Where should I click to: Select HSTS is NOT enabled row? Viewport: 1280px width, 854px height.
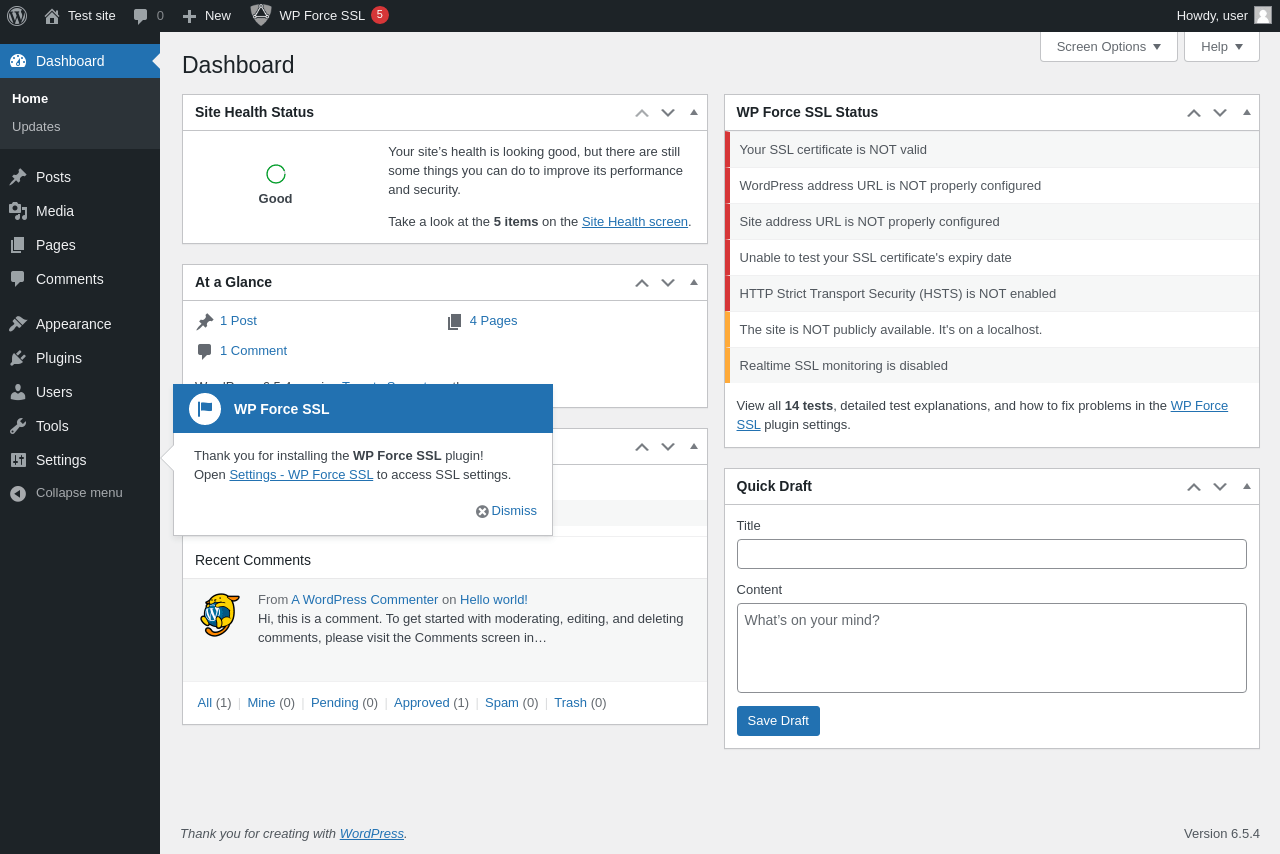tap(992, 294)
